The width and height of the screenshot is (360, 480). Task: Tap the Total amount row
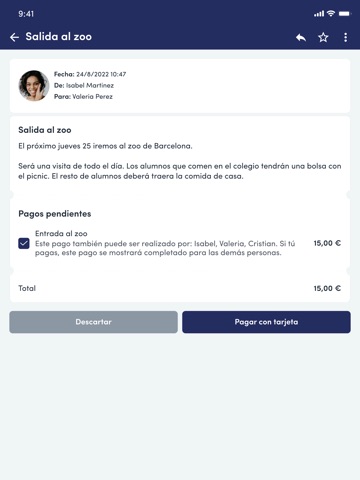coord(180,288)
